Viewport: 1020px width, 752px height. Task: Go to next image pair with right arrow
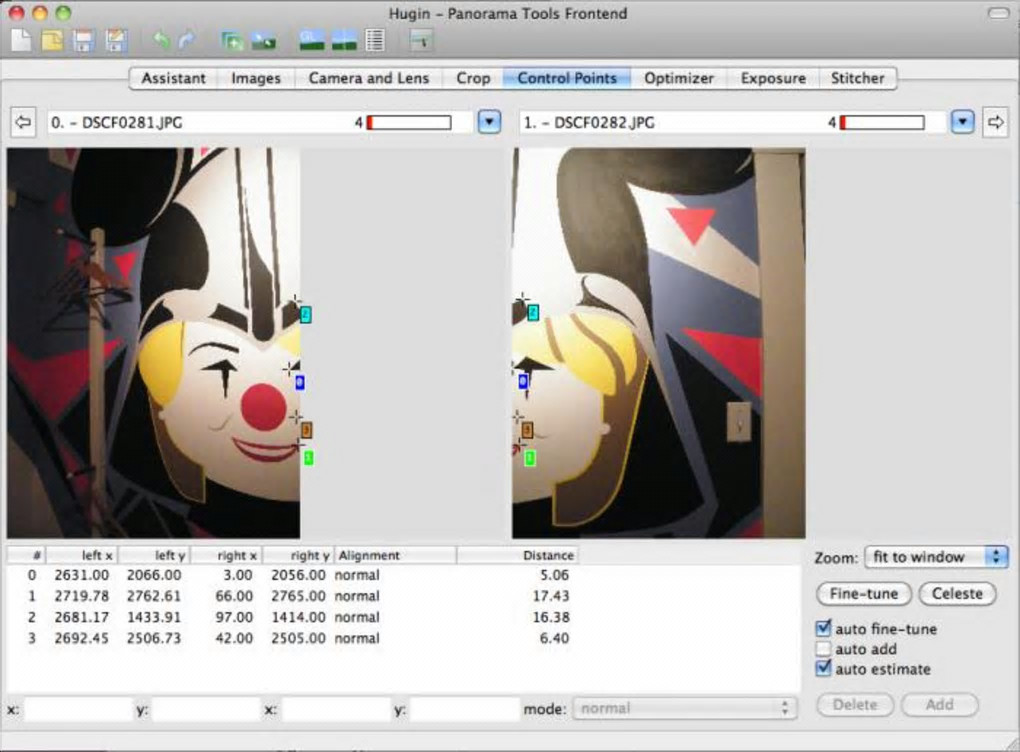995,122
